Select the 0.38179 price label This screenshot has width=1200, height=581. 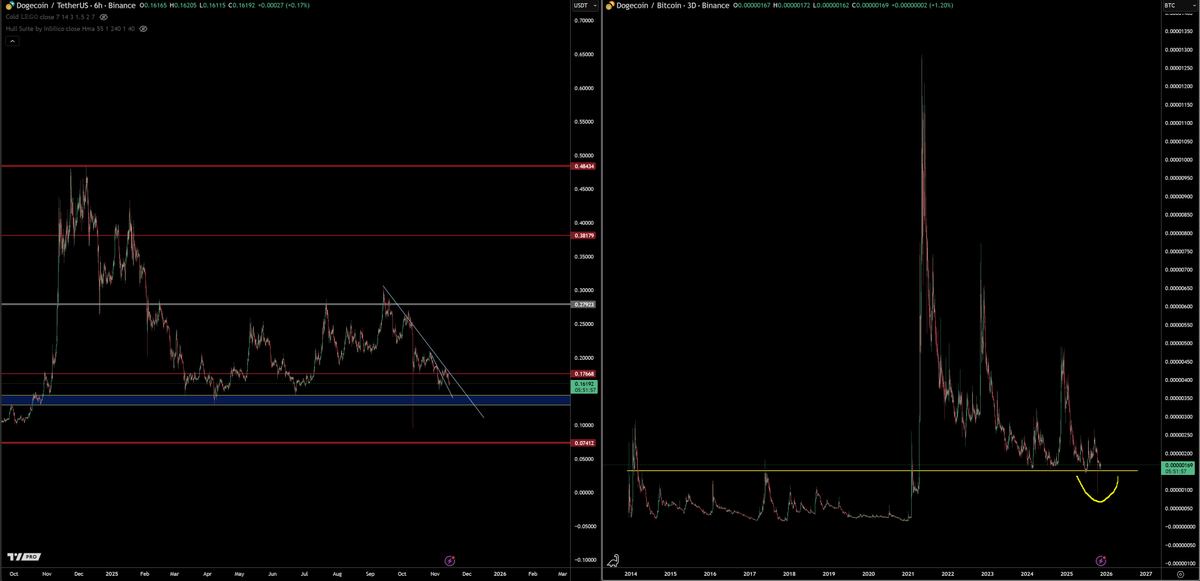pos(584,235)
